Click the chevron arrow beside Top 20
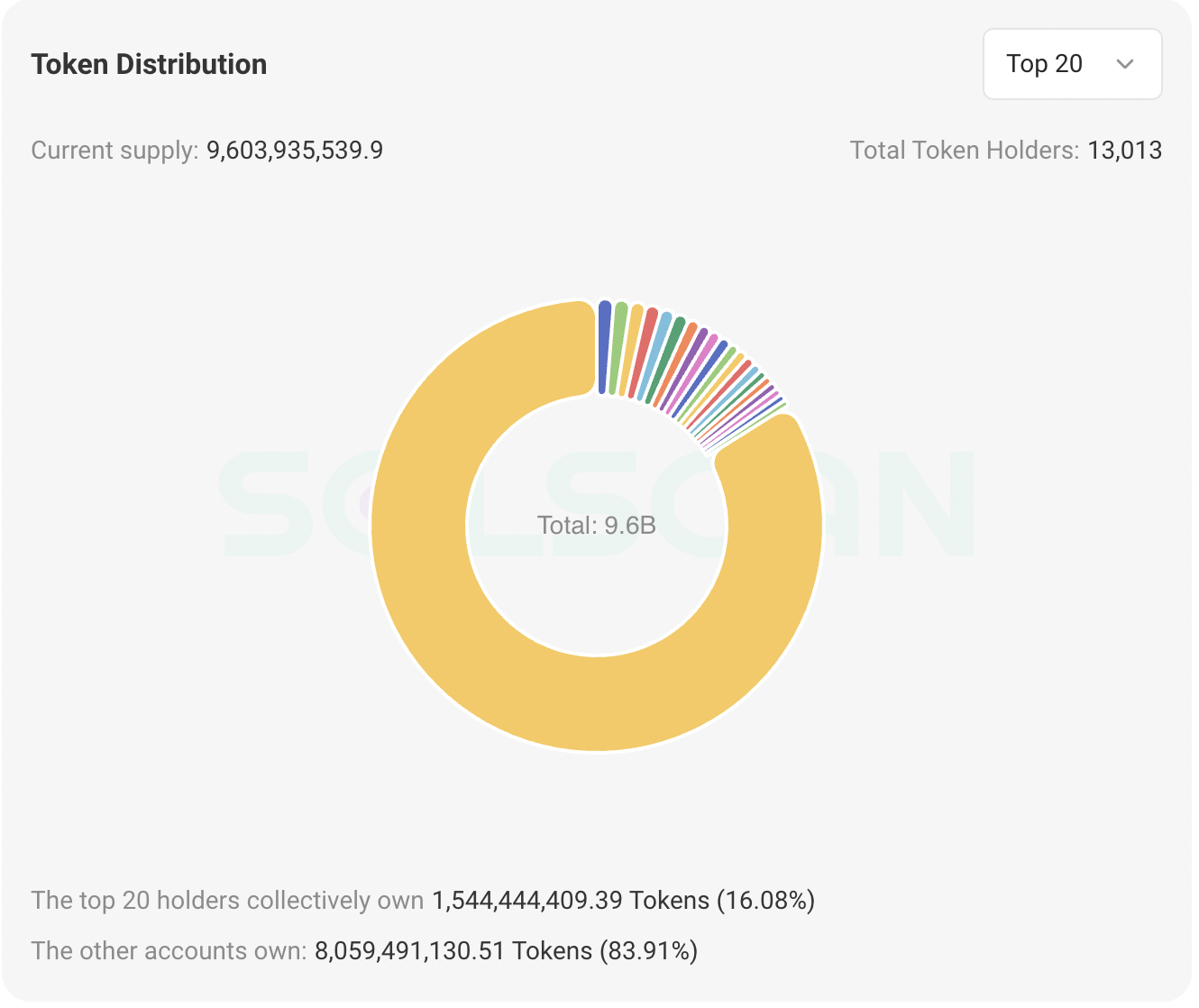 (x=1124, y=64)
